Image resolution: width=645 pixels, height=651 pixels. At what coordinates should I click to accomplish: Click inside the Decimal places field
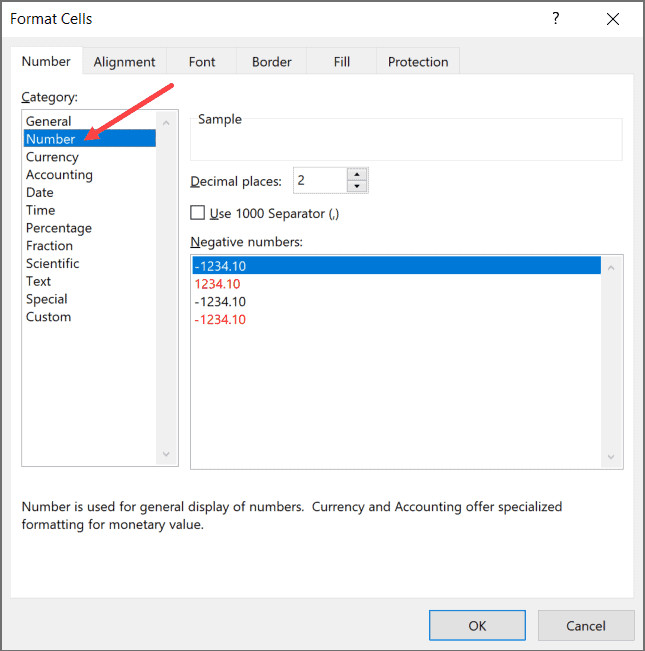tap(317, 181)
